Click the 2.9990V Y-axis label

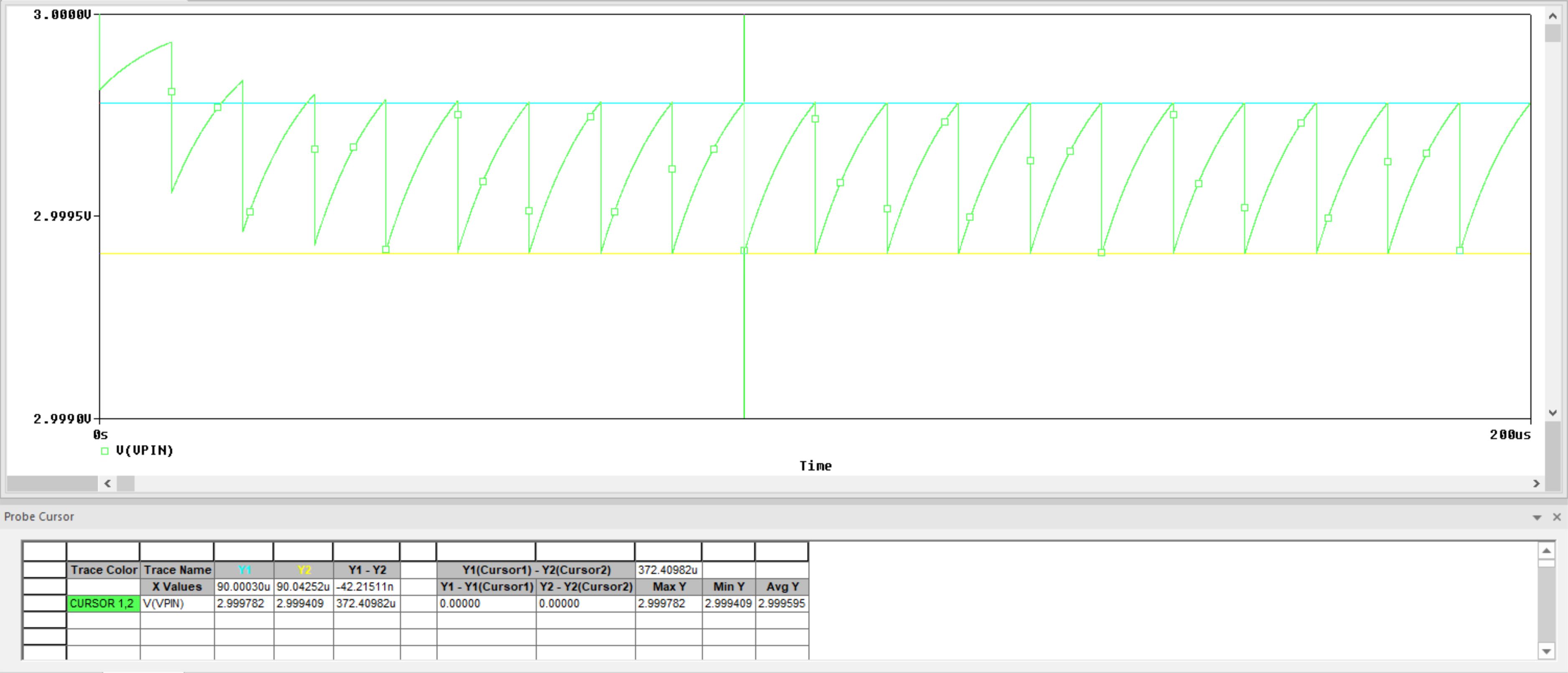62,419
